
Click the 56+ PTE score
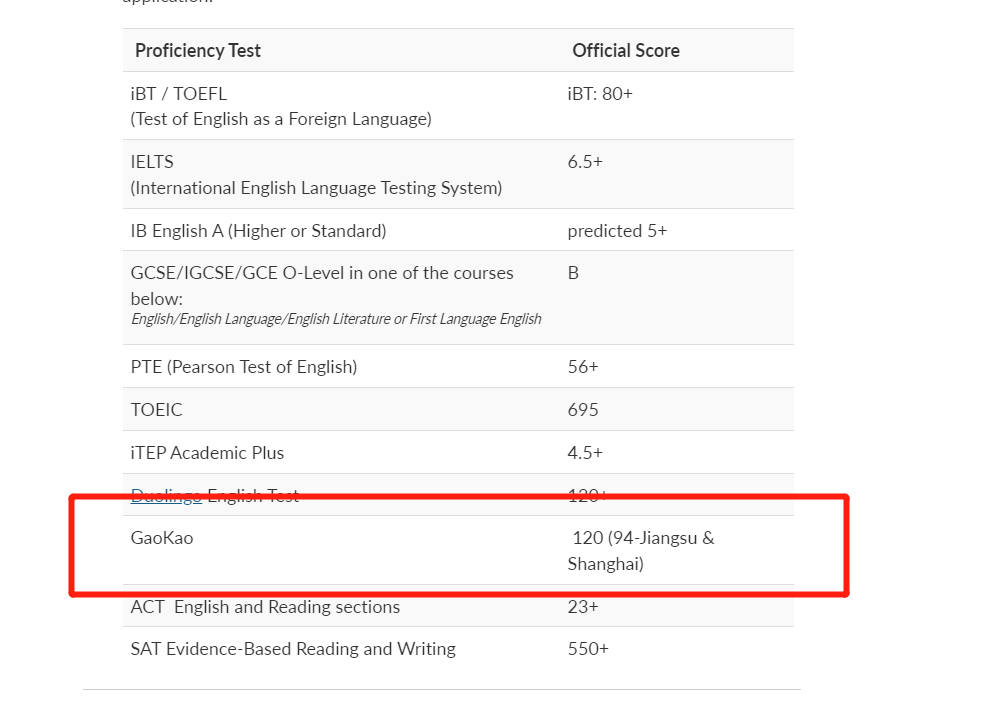(583, 367)
